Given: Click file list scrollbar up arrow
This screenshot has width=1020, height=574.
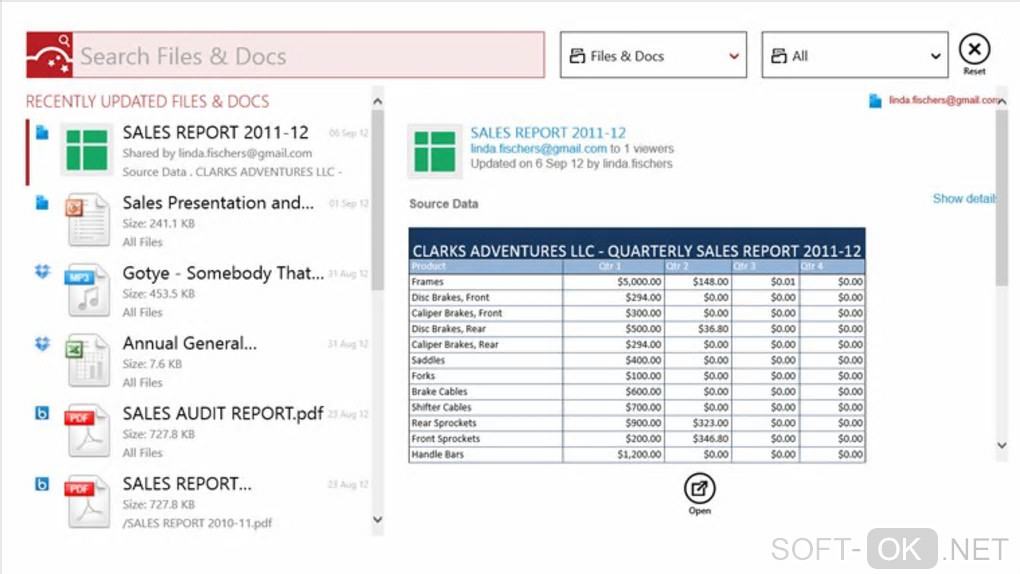Looking at the screenshot, I should click(377, 102).
